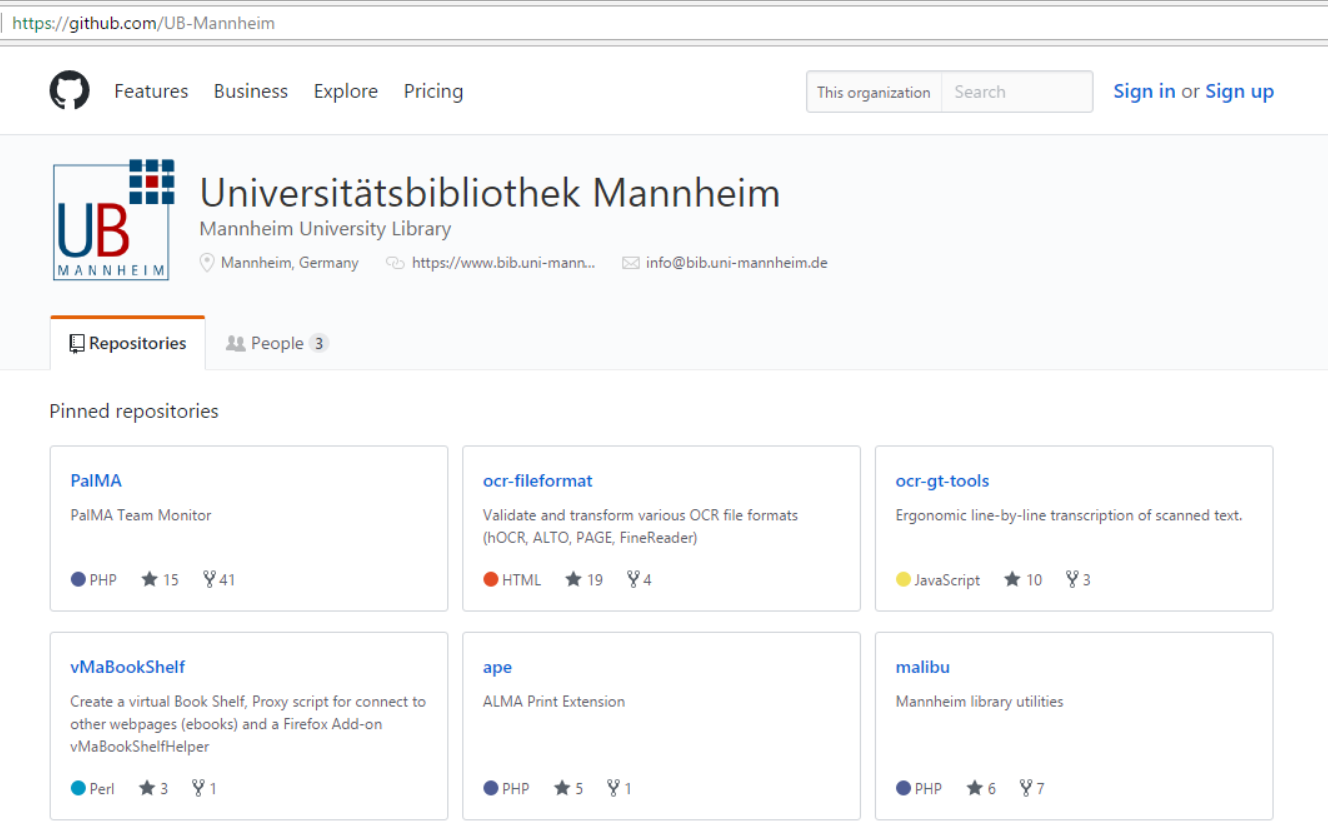Open the ocr-fileformat repository link
1328x839 pixels.
[538, 481]
